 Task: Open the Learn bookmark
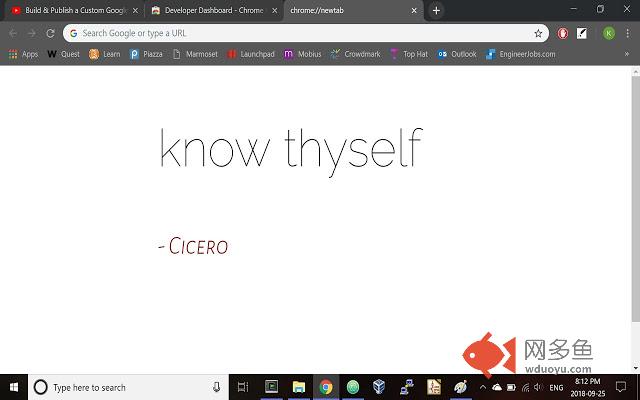[x=104, y=54]
